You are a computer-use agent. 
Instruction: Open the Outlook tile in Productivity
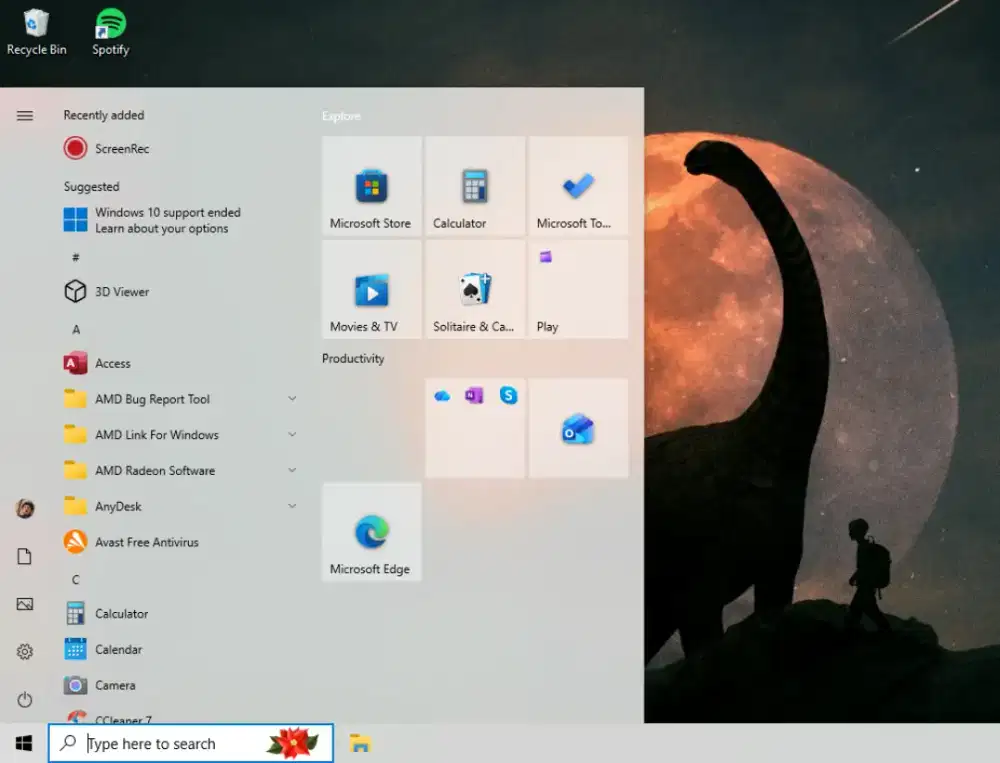point(578,429)
